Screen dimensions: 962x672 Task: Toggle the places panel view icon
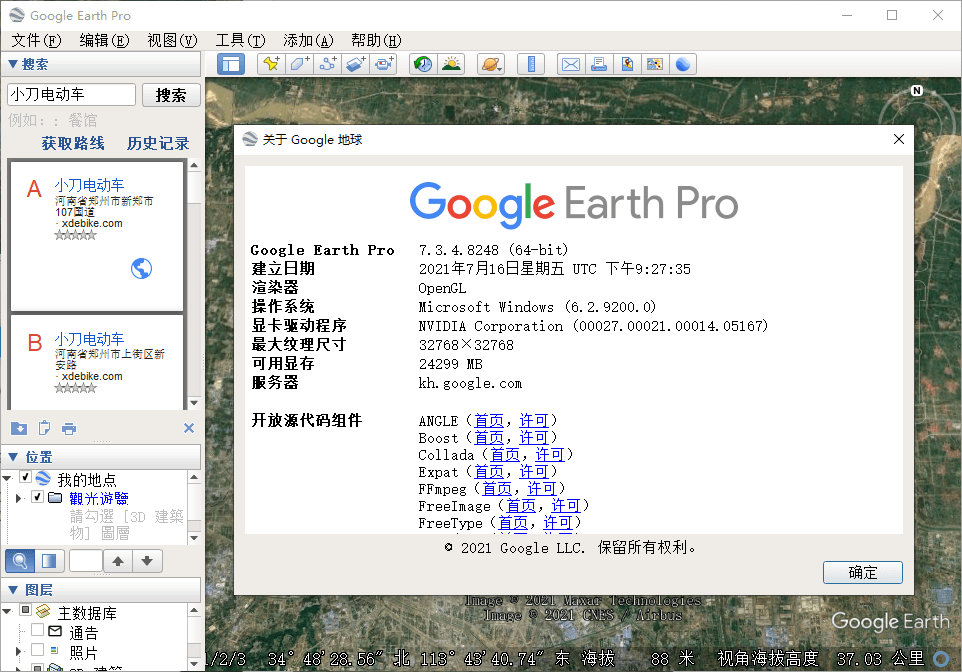click(48, 560)
